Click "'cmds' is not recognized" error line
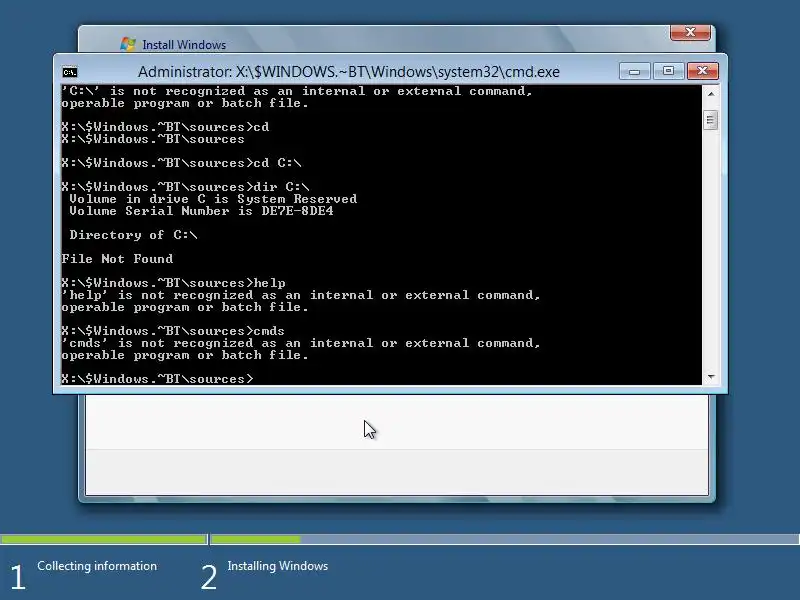This screenshot has width=800, height=600. (301, 343)
